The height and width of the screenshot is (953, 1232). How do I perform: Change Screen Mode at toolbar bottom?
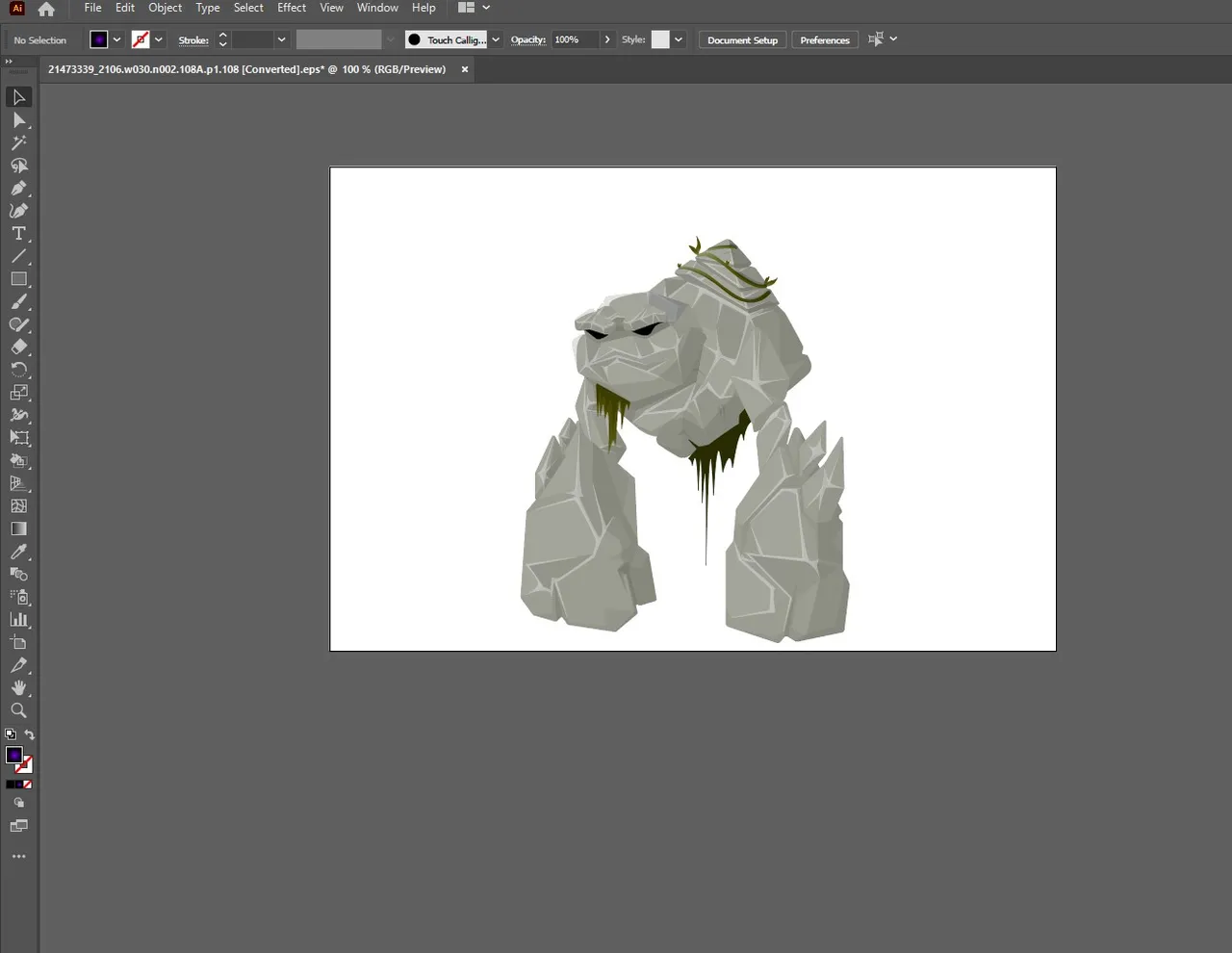tap(18, 826)
